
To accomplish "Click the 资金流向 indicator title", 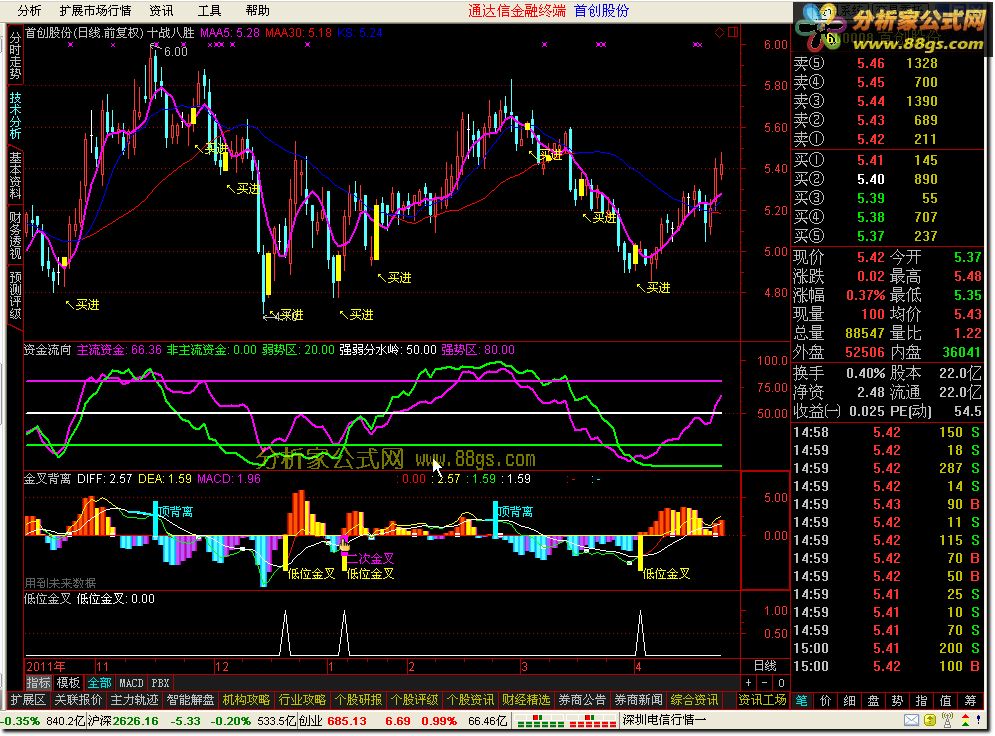I will click(x=48, y=350).
